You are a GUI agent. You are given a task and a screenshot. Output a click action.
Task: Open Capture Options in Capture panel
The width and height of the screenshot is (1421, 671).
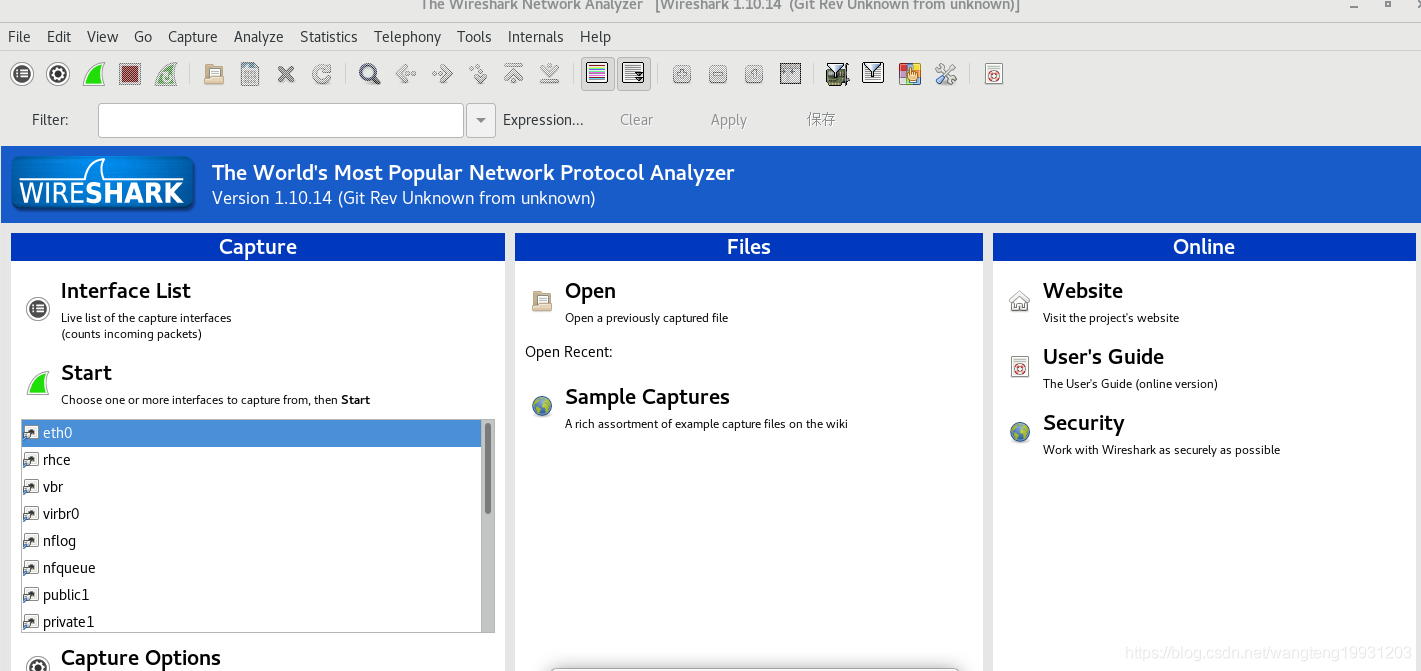(x=141, y=658)
